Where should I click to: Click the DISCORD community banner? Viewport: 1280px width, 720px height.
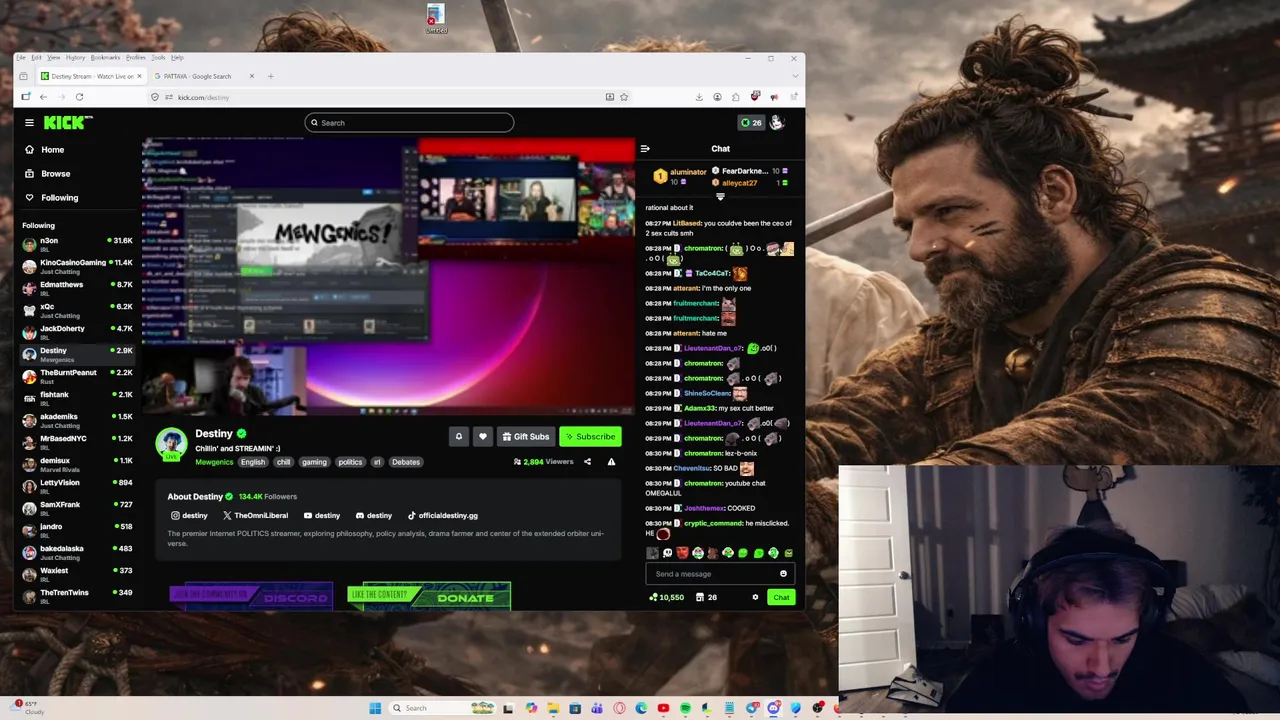pos(251,596)
